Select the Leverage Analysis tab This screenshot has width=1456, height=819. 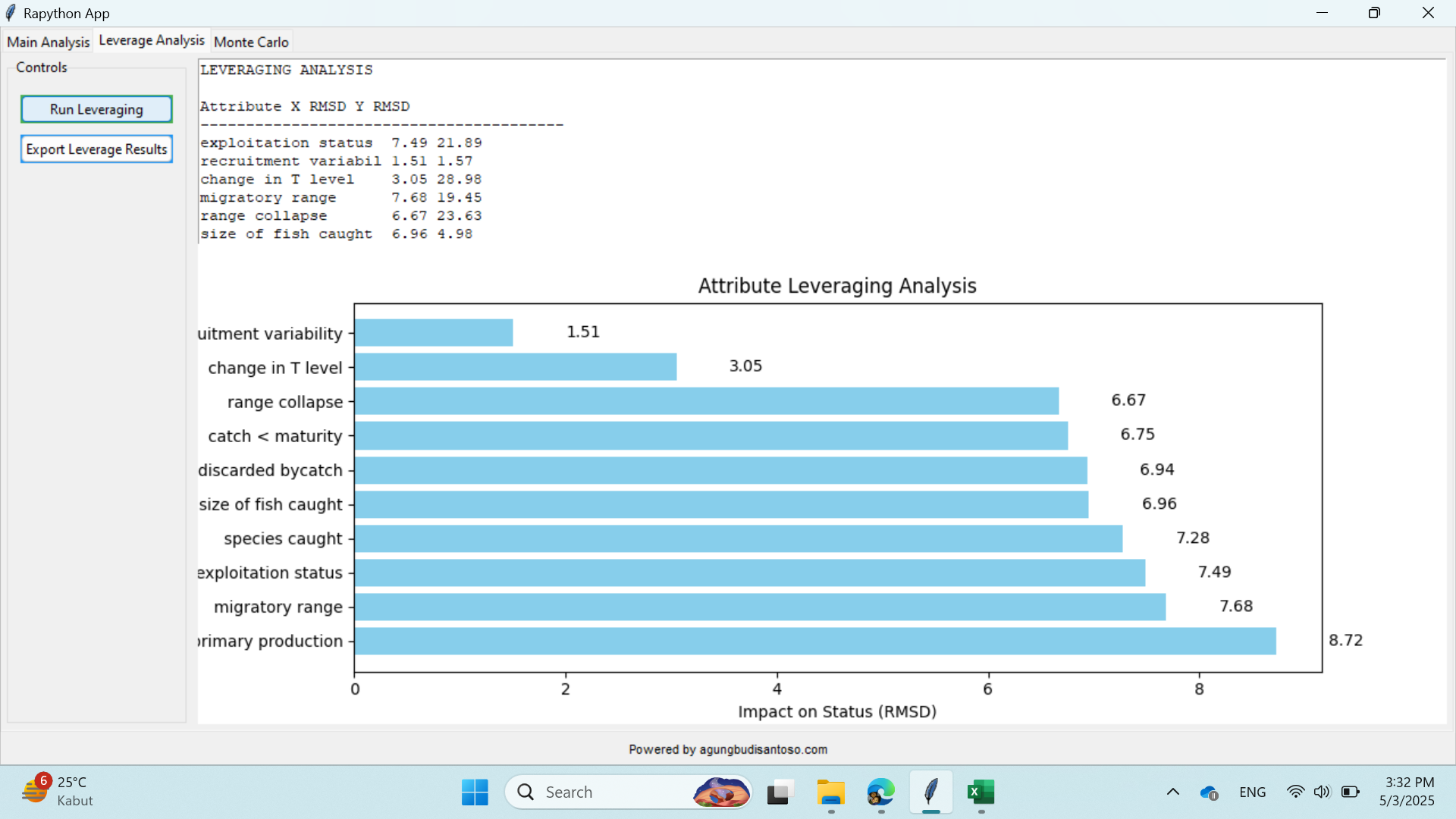(152, 41)
